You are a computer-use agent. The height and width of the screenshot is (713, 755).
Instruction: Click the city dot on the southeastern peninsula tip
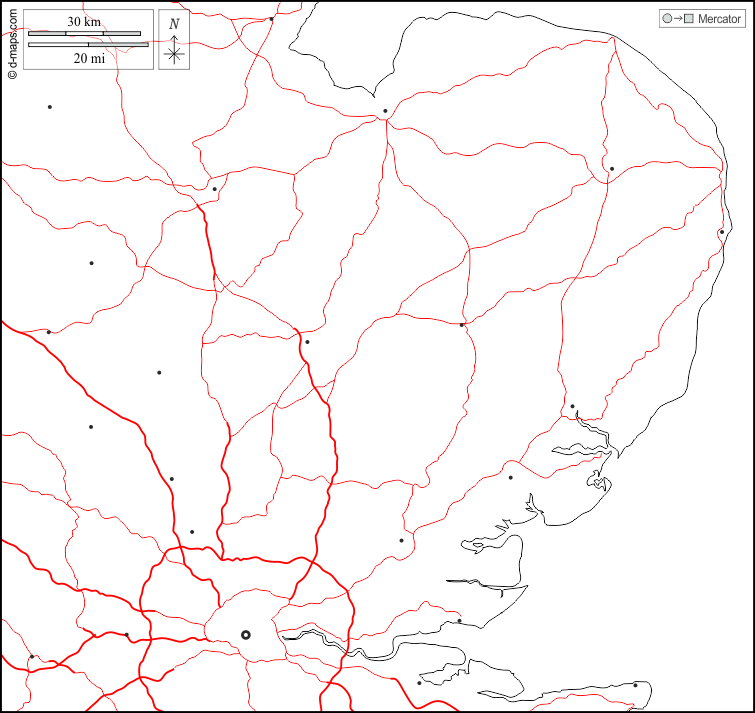(x=635, y=685)
